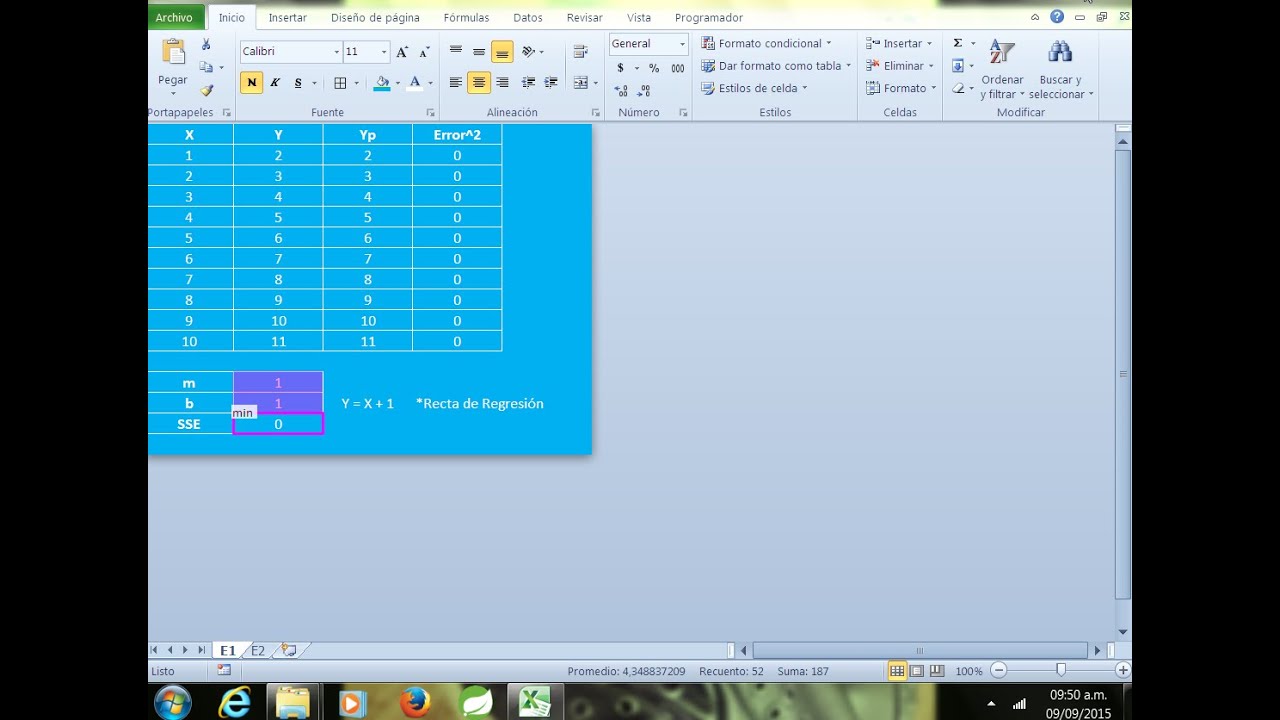
Task: Click the Copy icon in Portapapeles
Action: coord(206,67)
